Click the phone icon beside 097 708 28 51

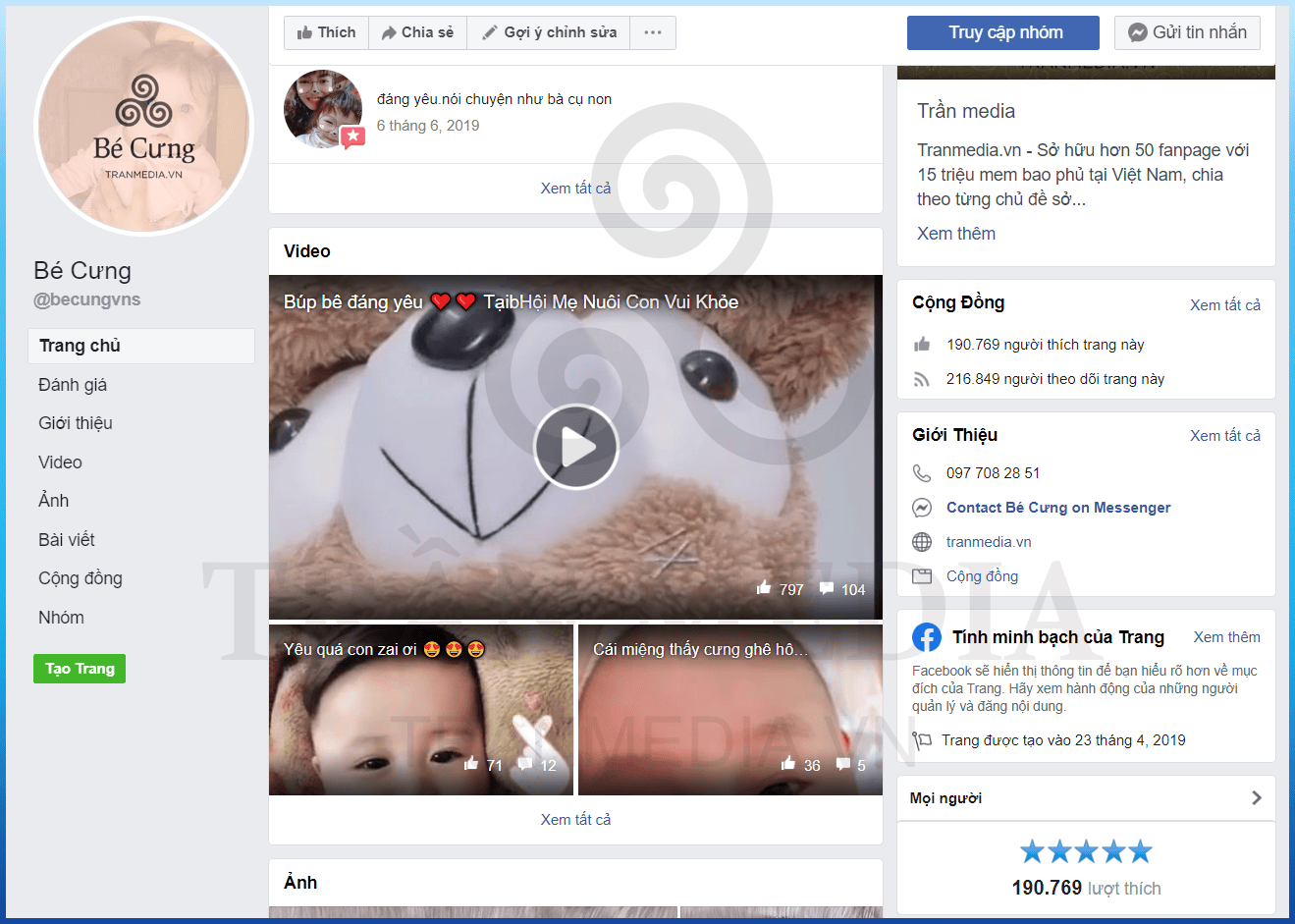(x=922, y=473)
